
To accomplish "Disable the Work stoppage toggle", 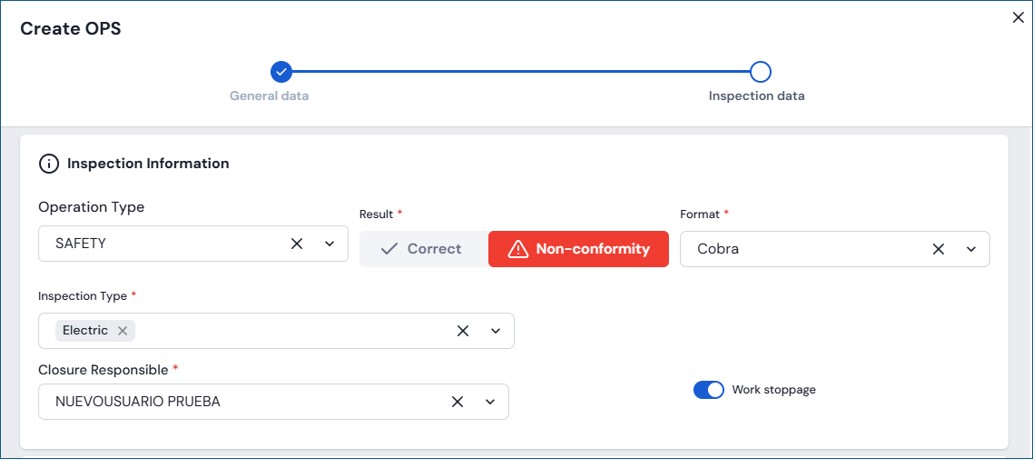I will point(708,390).
